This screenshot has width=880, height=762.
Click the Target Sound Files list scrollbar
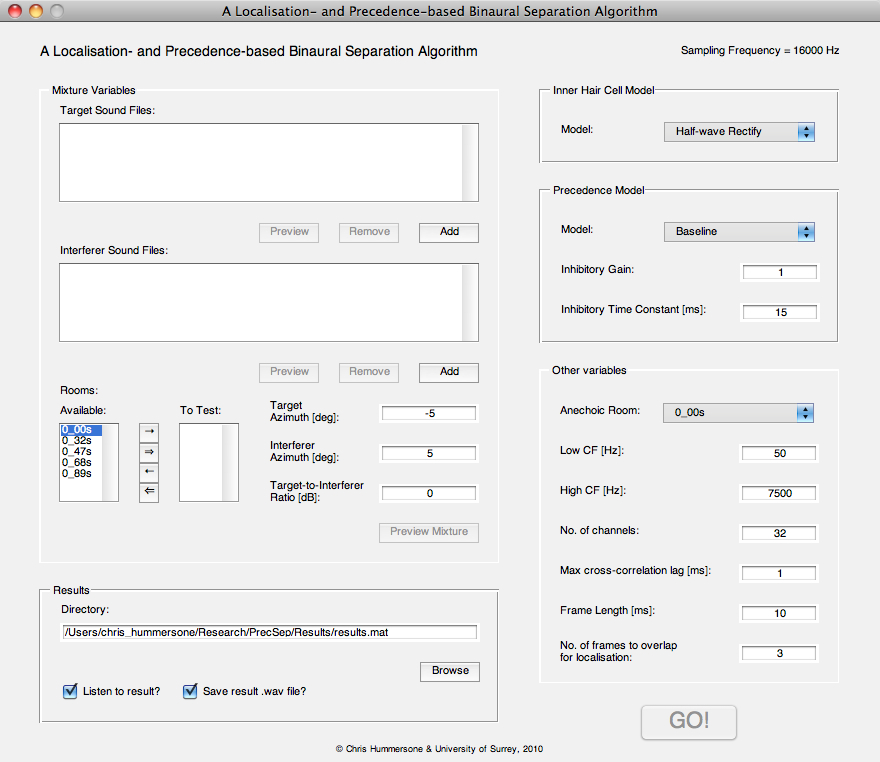click(x=470, y=163)
